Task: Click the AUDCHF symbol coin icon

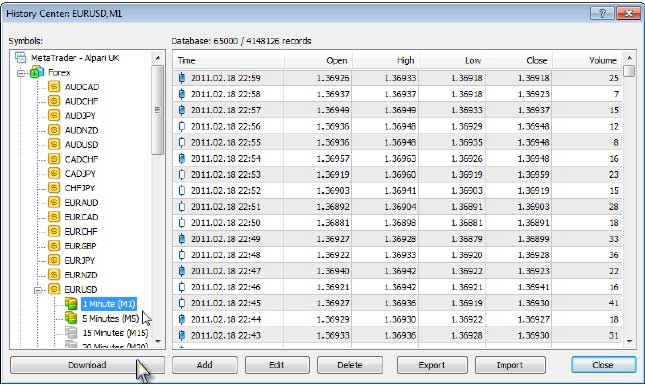Action: click(54, 101)
